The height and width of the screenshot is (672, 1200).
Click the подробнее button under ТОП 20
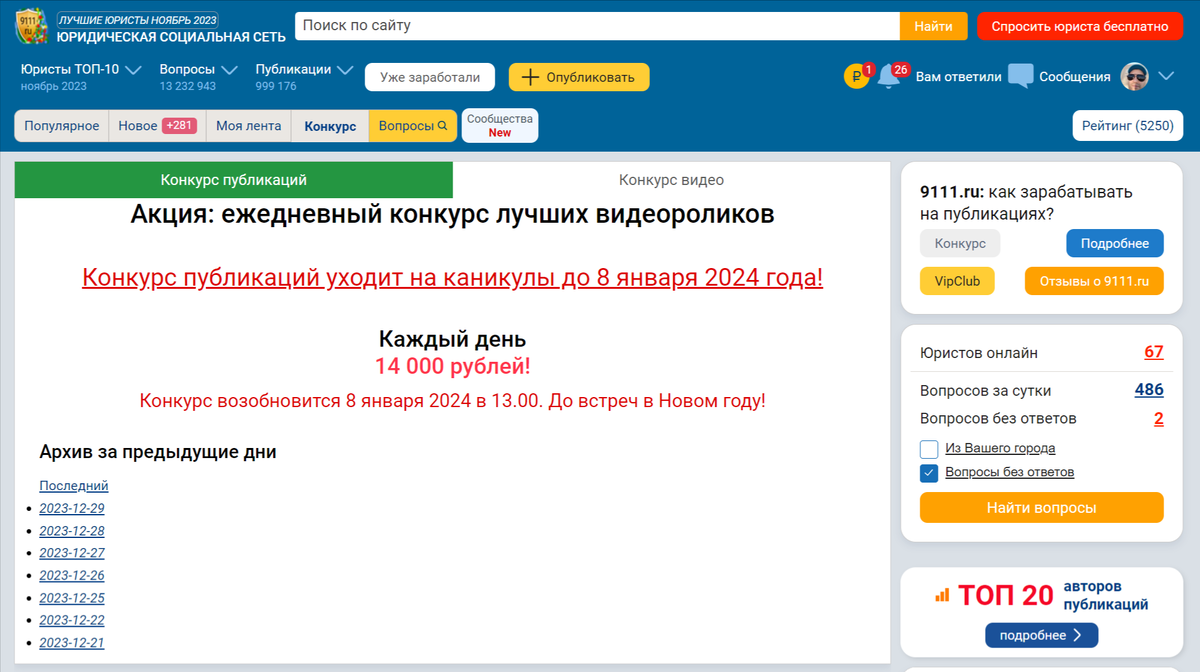pos(1041,635)
